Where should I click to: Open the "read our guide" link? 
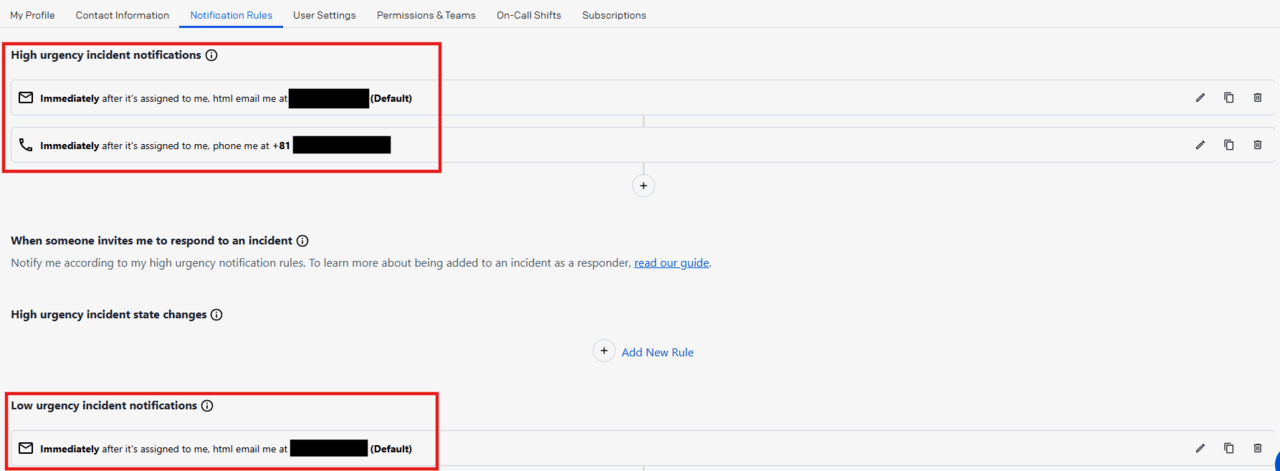pos(672,263)
